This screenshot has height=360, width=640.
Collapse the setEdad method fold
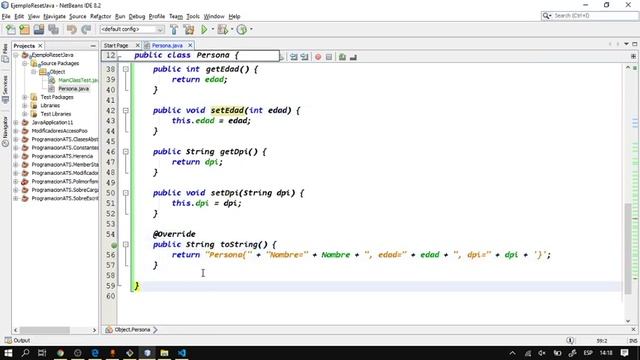126,111
